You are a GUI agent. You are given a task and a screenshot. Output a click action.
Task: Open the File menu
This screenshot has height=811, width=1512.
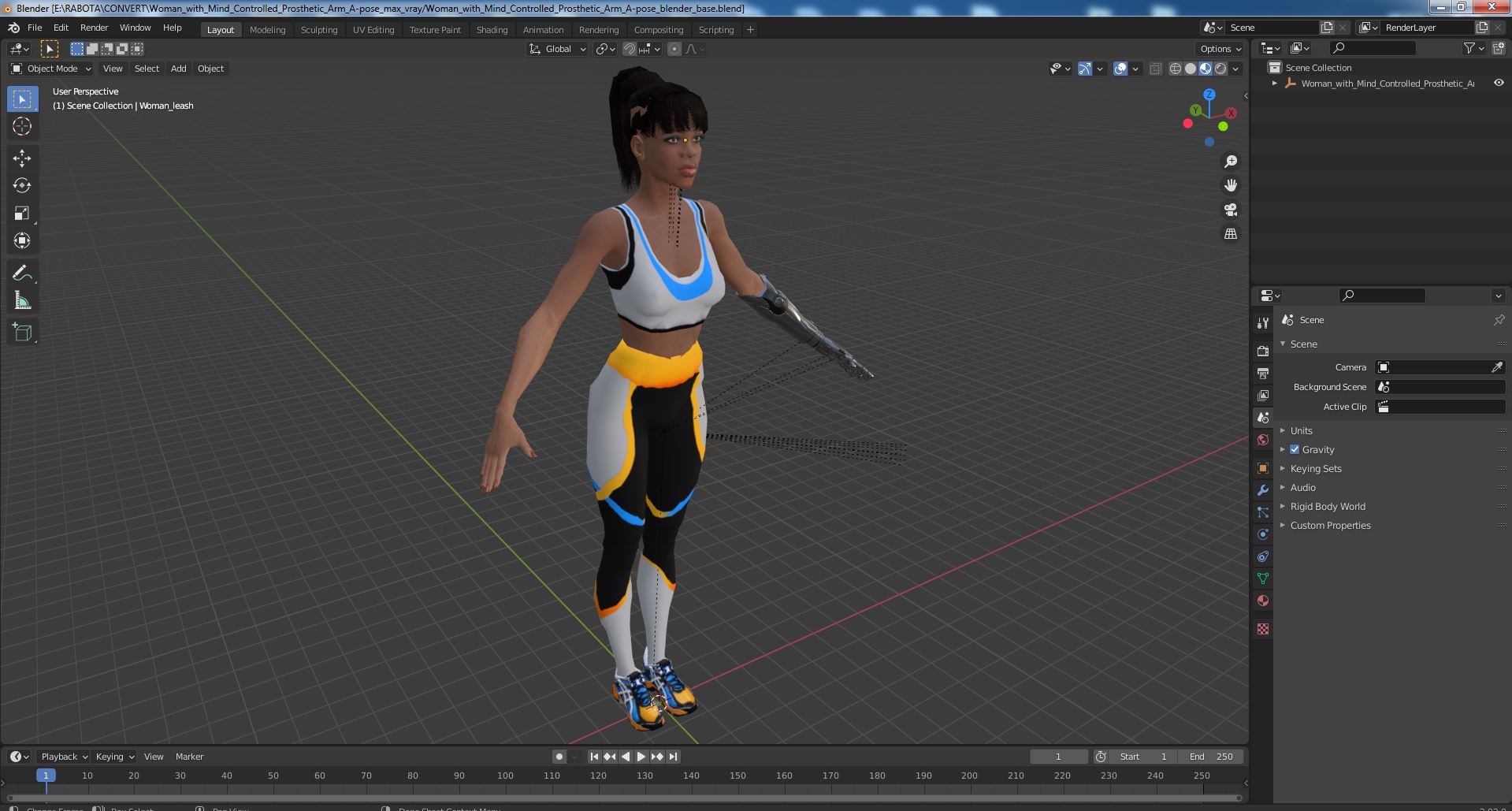pyautogui.click(x=35, y=28)
